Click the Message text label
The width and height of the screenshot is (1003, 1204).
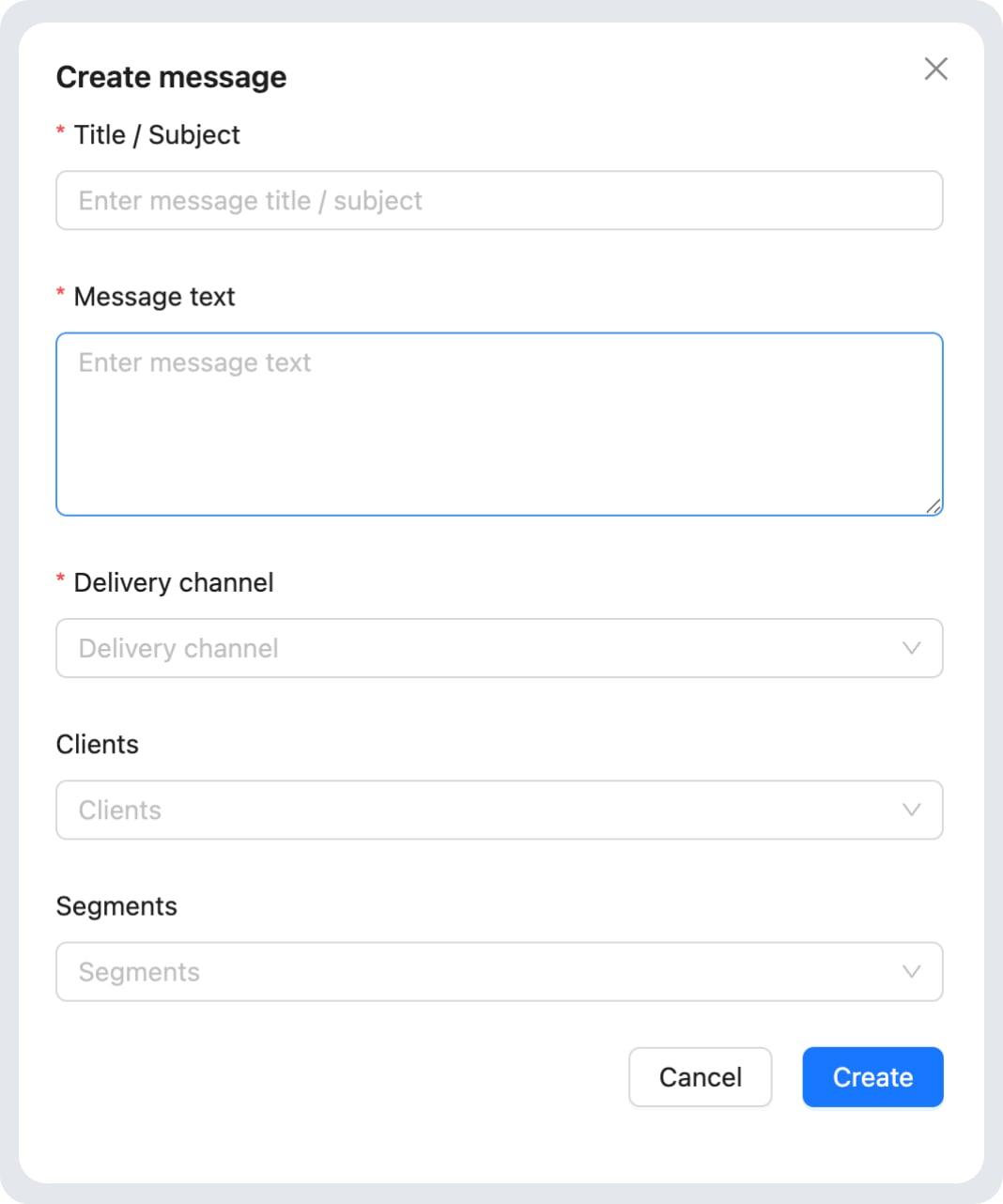pos(154,297)
